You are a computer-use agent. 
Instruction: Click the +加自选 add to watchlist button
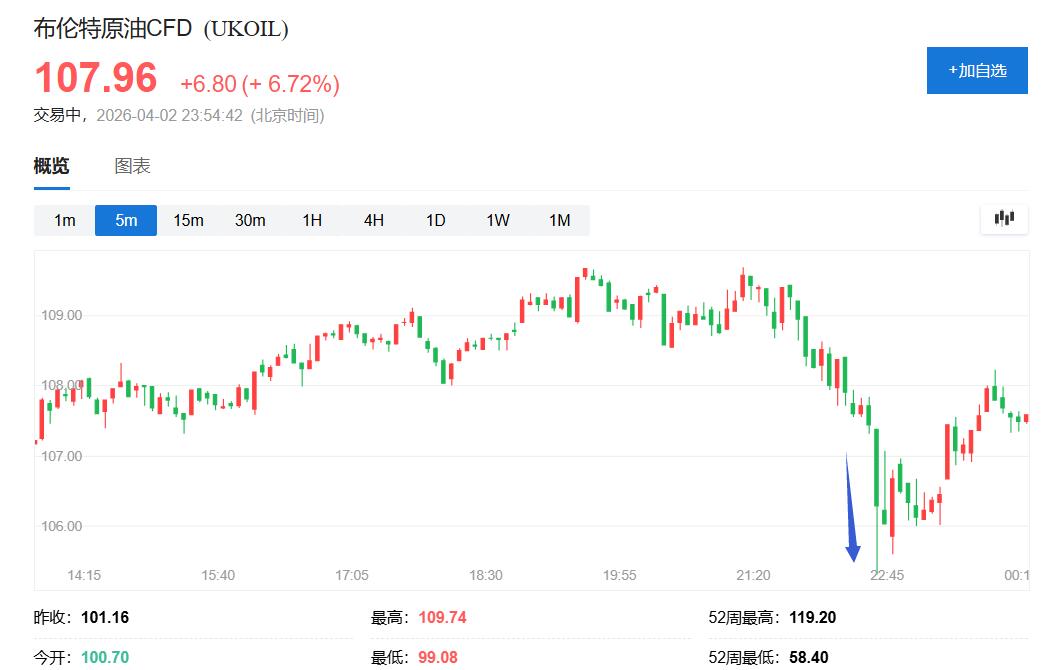coord(976,70)
